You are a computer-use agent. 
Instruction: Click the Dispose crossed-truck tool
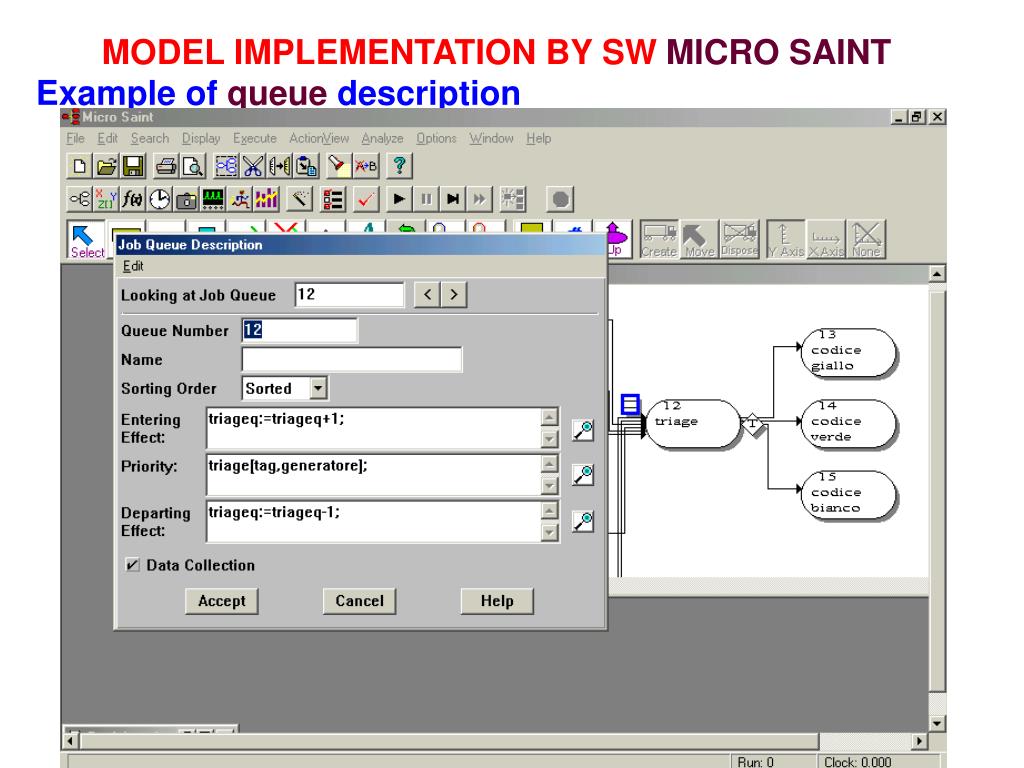pyautogui.click(x=739, y=240)
